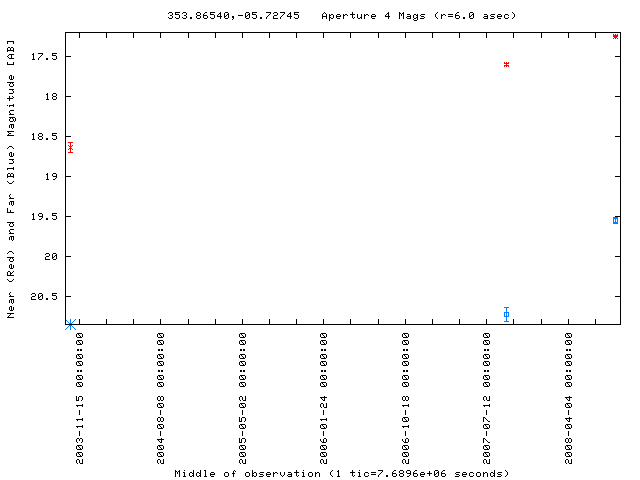Click the date label 2007-07-12 00:00:00
The height and width of the screenshot is (480, 640).
click(x=487, y=398)
